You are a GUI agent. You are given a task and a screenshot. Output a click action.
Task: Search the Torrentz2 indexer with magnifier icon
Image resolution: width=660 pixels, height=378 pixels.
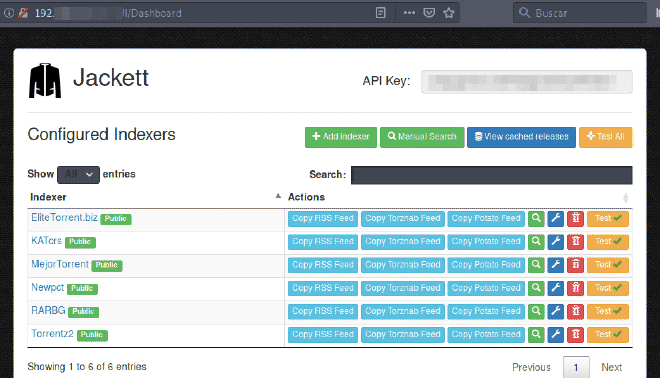pos(536,335)
